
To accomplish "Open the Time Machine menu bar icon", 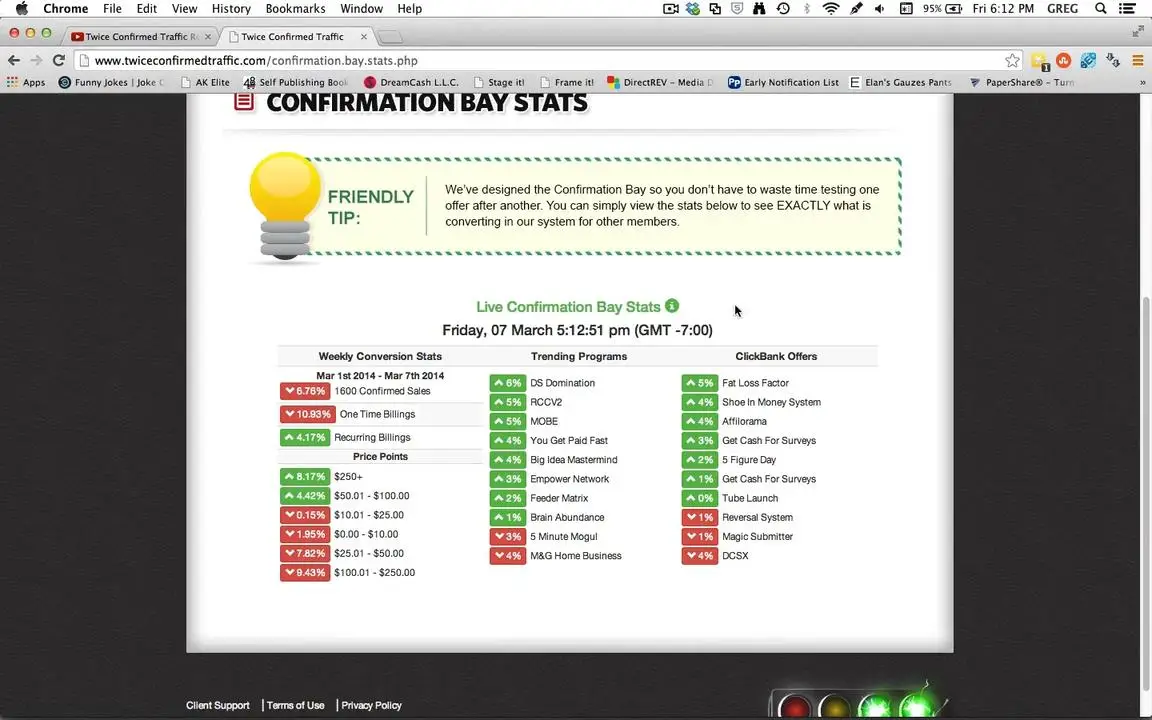I will (x=782, y=9).
